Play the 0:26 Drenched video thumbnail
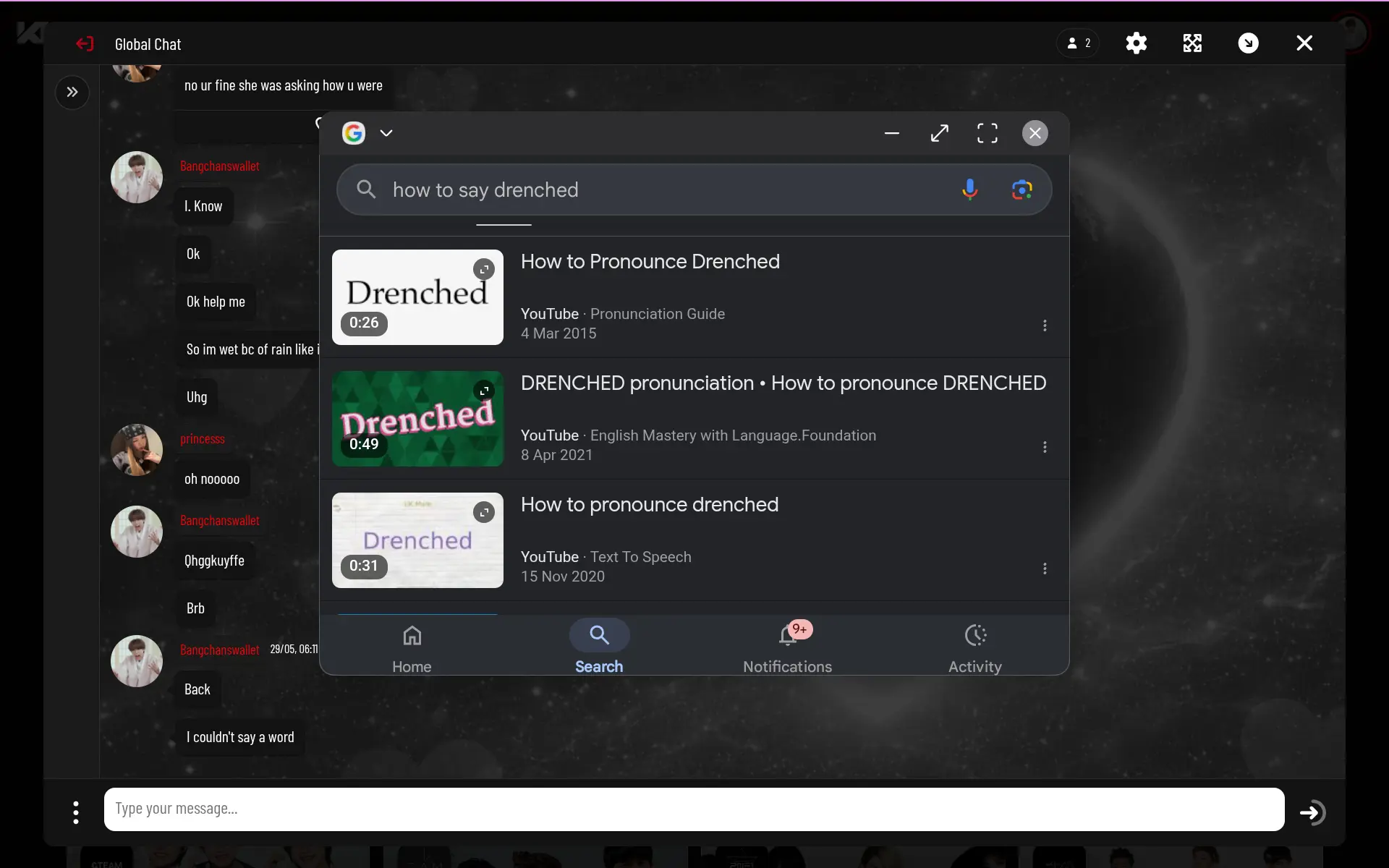The width and height of the screenshot is (1389, 868). 417,297
